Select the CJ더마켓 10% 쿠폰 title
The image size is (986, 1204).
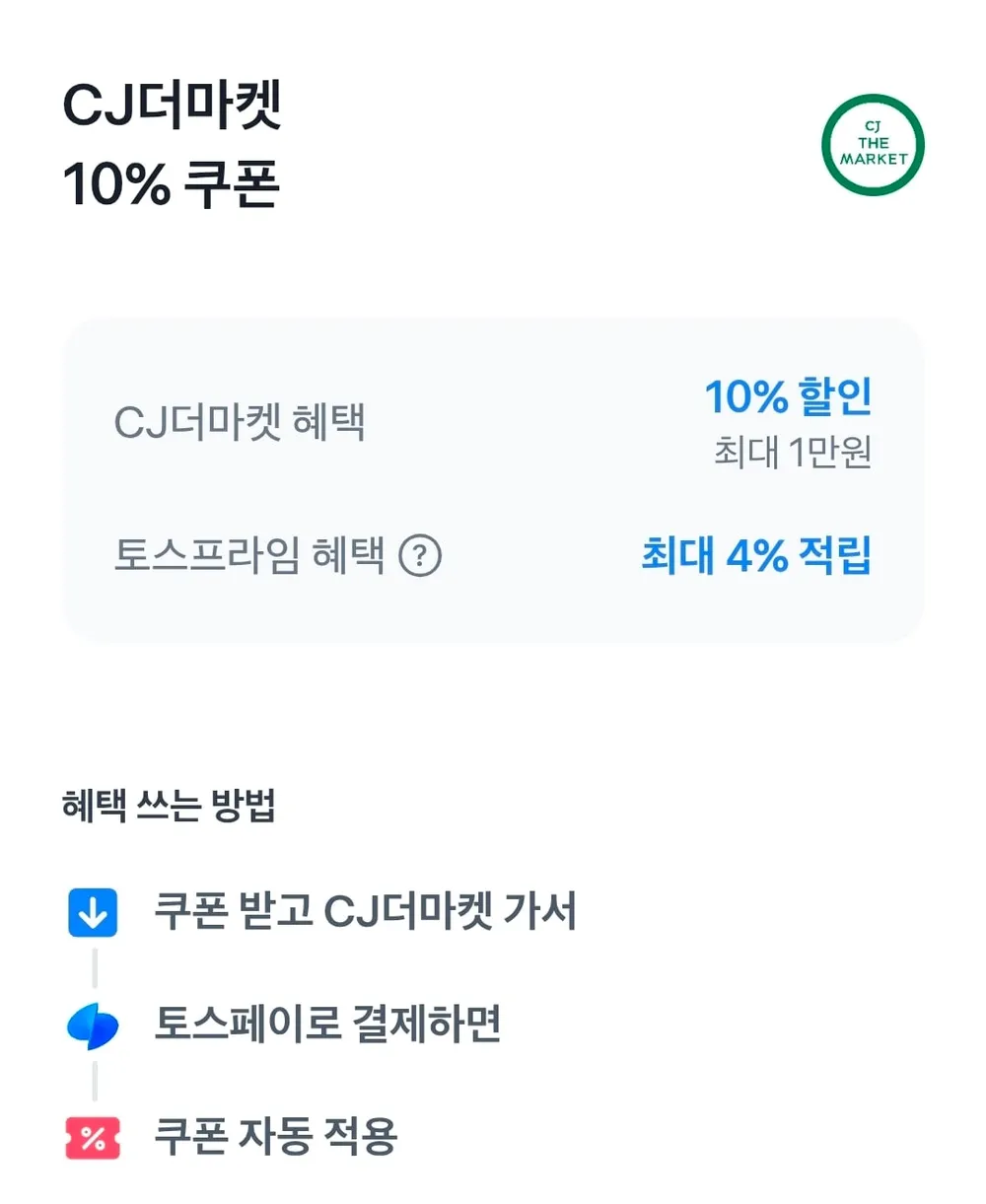tap(173, 144)
